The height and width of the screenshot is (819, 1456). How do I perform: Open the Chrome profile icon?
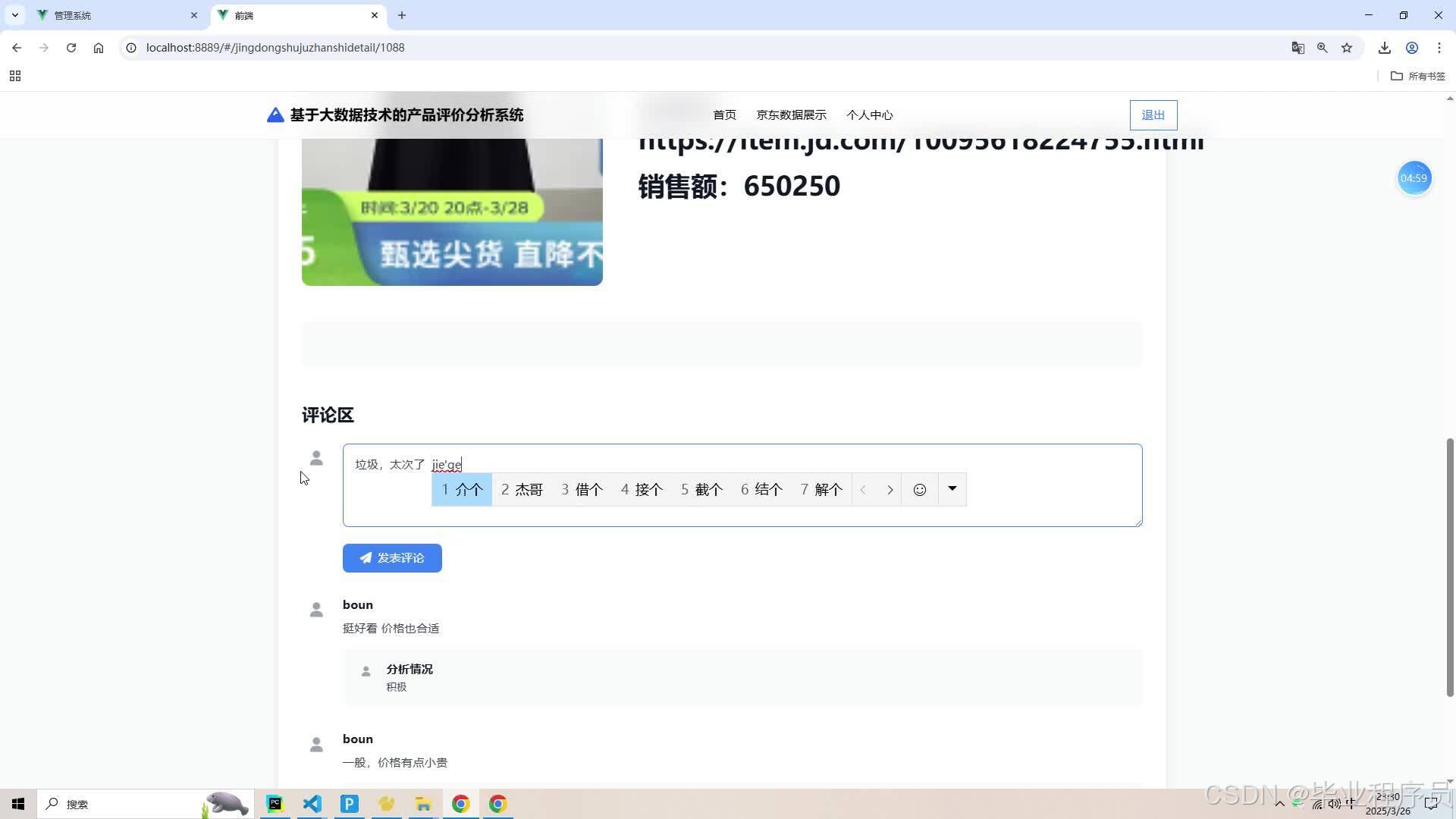[1412, 47]
